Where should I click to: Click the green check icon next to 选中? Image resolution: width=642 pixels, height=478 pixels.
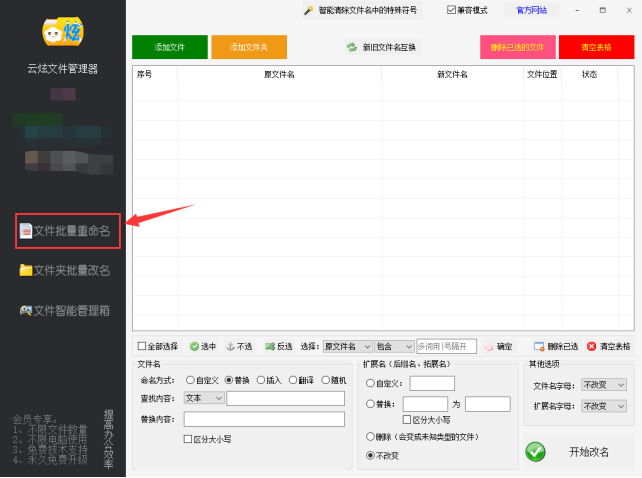point(194,347)
